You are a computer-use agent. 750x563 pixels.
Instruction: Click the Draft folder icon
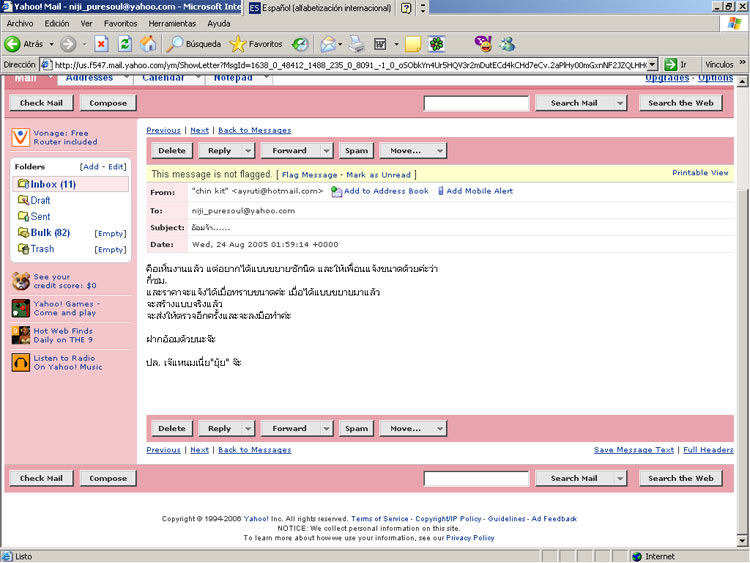point(23,200)
